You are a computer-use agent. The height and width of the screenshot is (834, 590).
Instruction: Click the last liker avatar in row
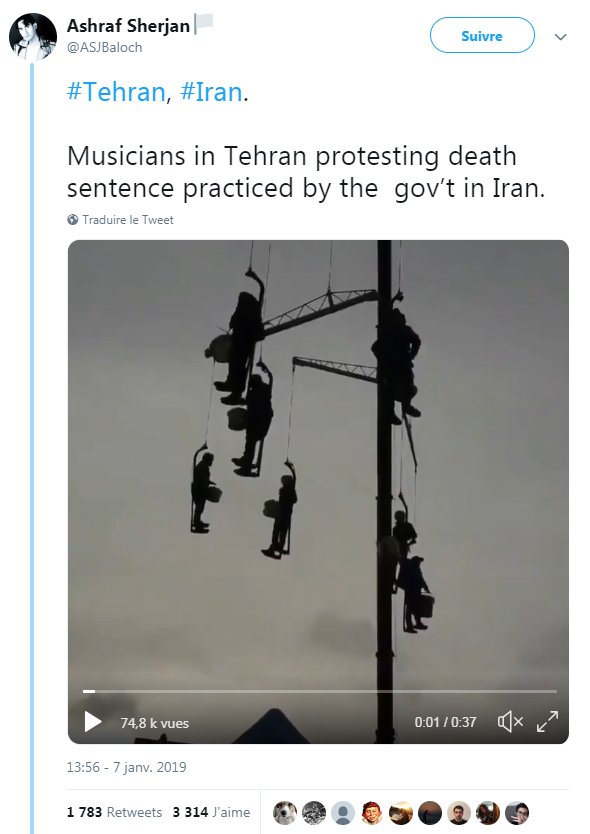[517, 813]
